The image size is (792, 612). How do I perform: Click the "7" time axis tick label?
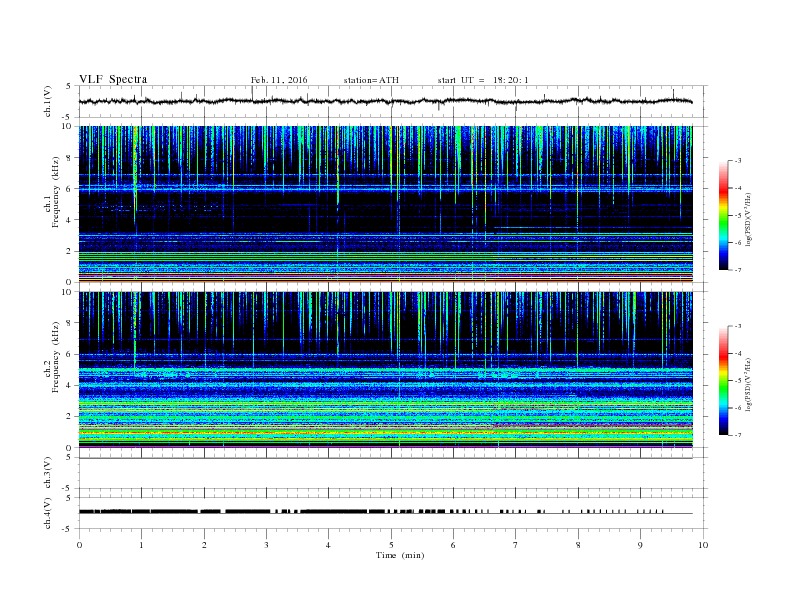click(516, 545)
